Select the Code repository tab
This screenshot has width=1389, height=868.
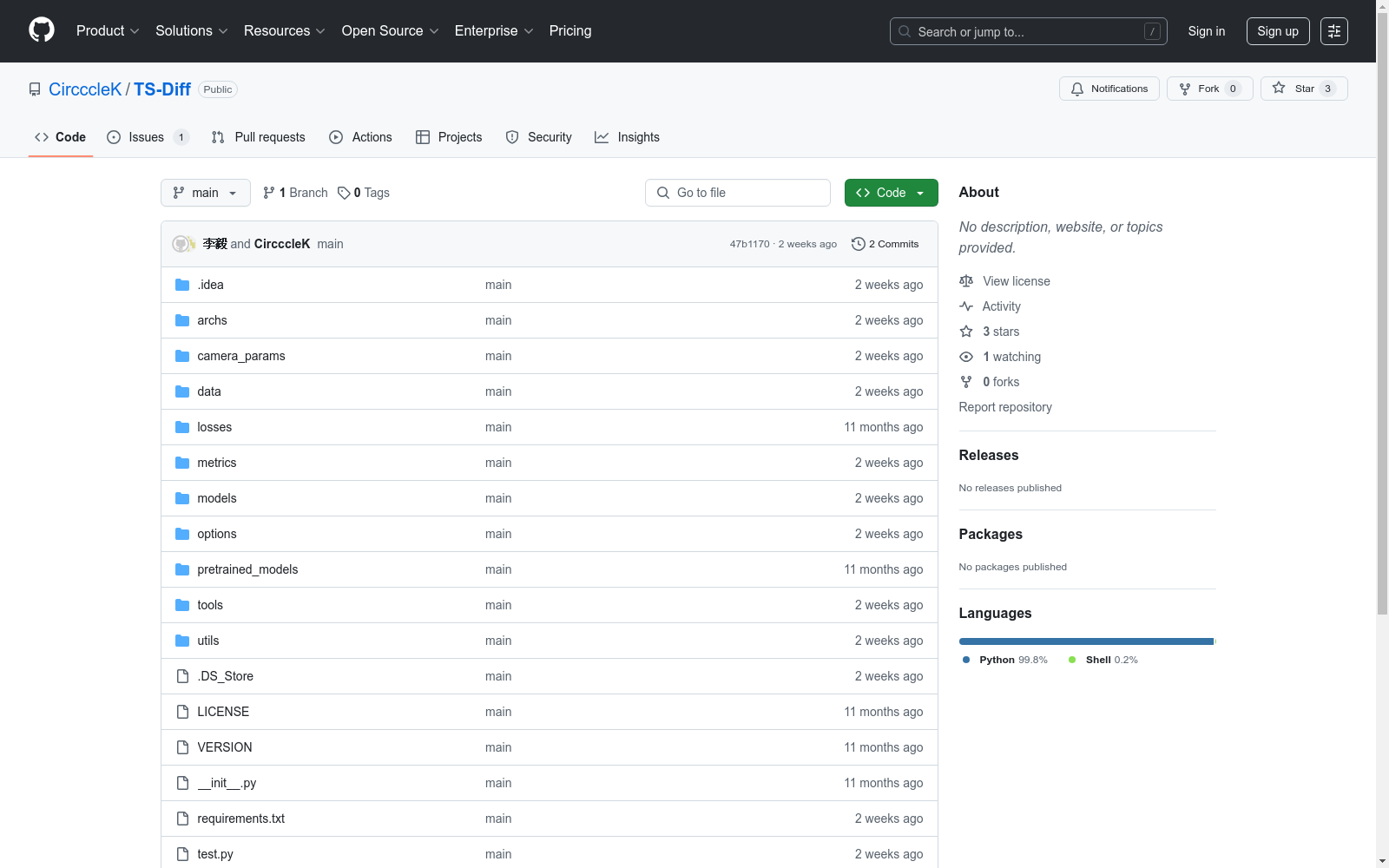point(61,137)
